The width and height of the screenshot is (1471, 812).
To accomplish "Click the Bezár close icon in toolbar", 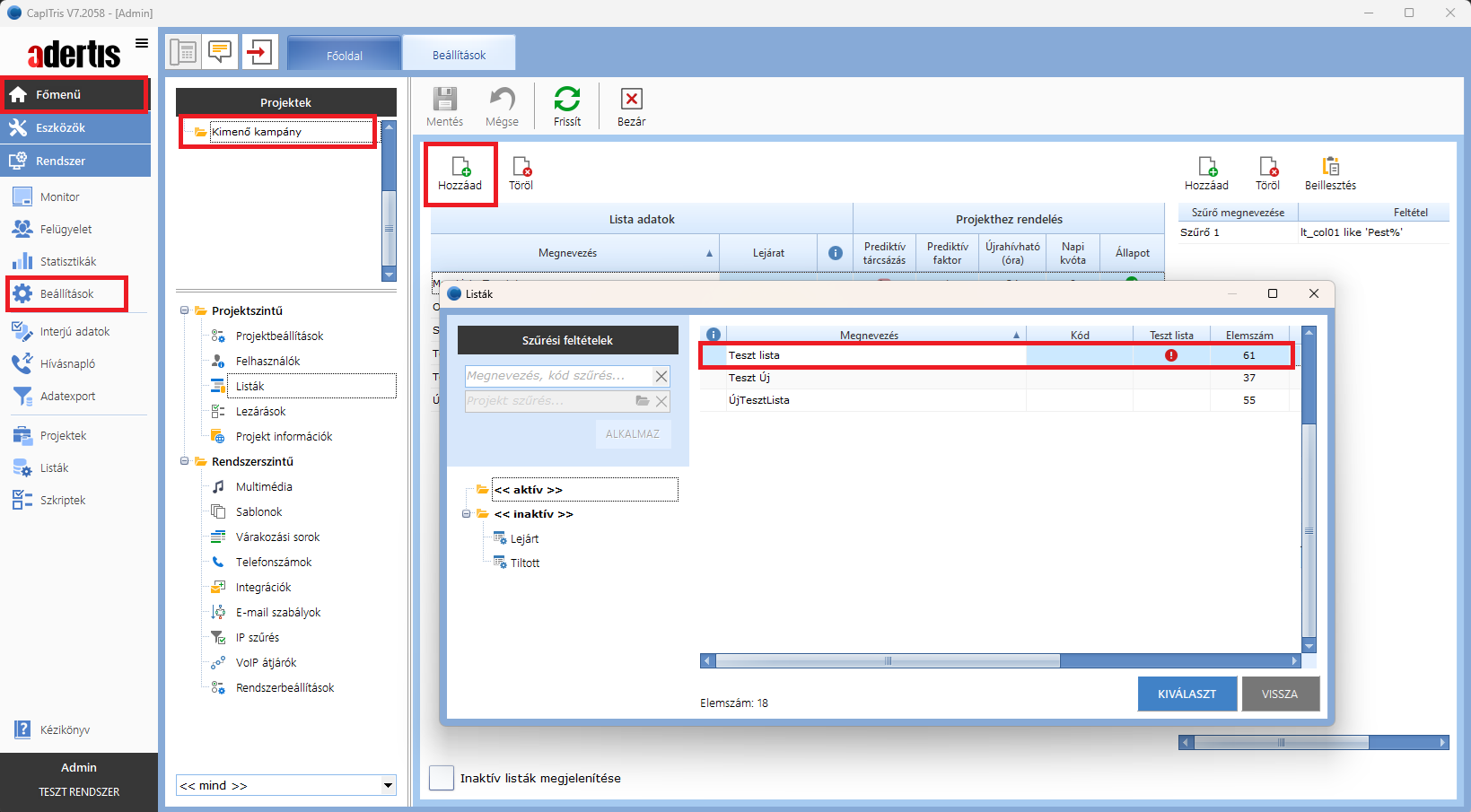I will coord(631,100).
